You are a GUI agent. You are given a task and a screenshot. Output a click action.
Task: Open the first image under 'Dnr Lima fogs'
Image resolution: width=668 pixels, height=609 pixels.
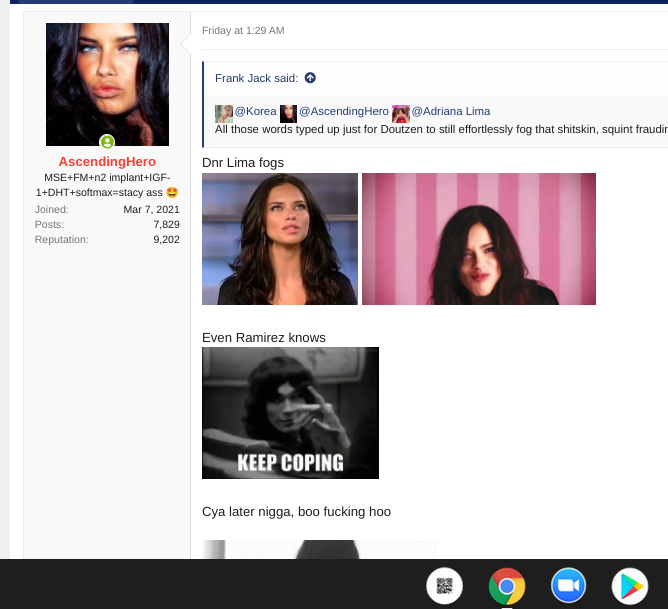[x=280, y=239]
